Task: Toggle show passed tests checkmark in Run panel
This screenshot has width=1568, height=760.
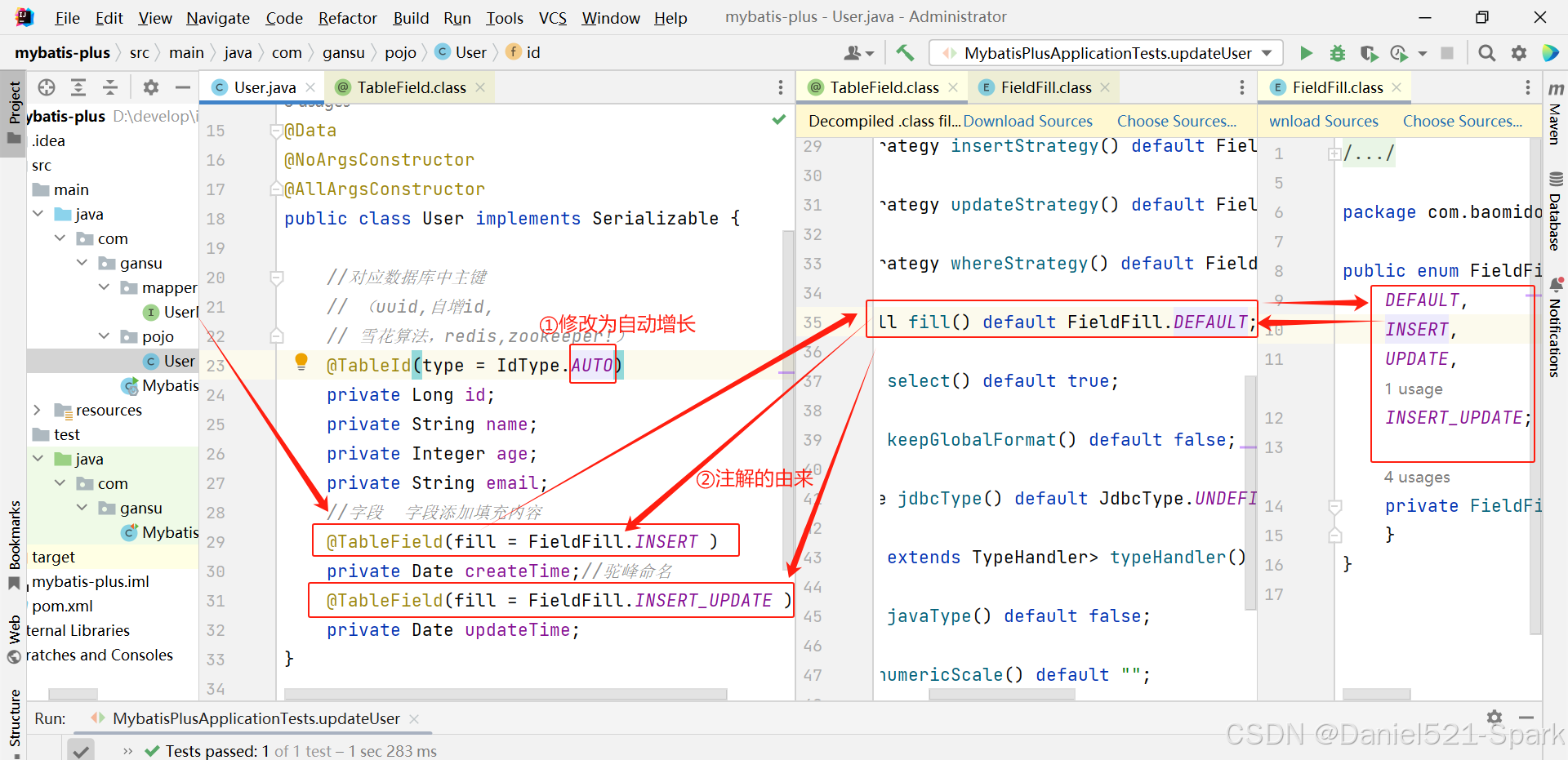Action: click(x=81, y=750)
